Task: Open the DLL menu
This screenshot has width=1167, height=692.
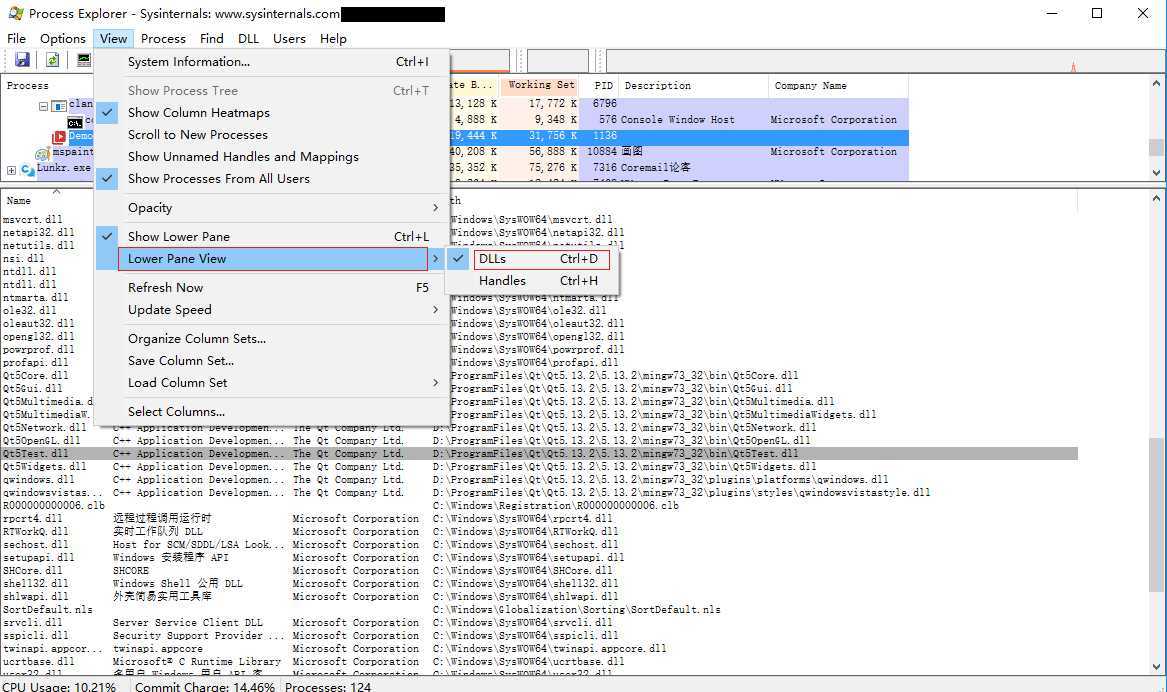Action: point(249,39)
